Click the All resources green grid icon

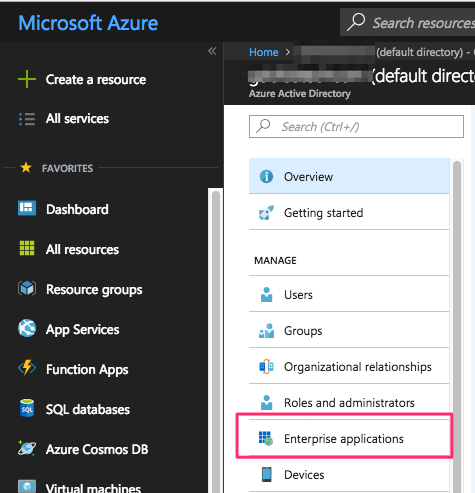click(27, 248)
